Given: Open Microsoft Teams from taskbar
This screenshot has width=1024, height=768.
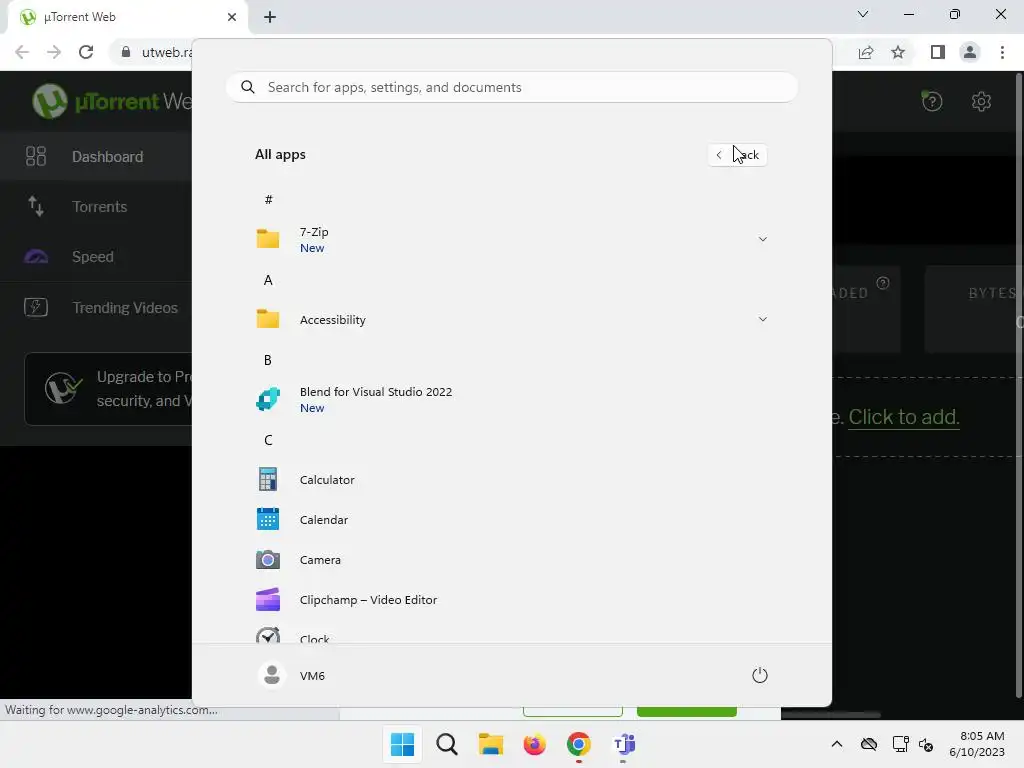Looking at the screenshot, I should (623, 744).
